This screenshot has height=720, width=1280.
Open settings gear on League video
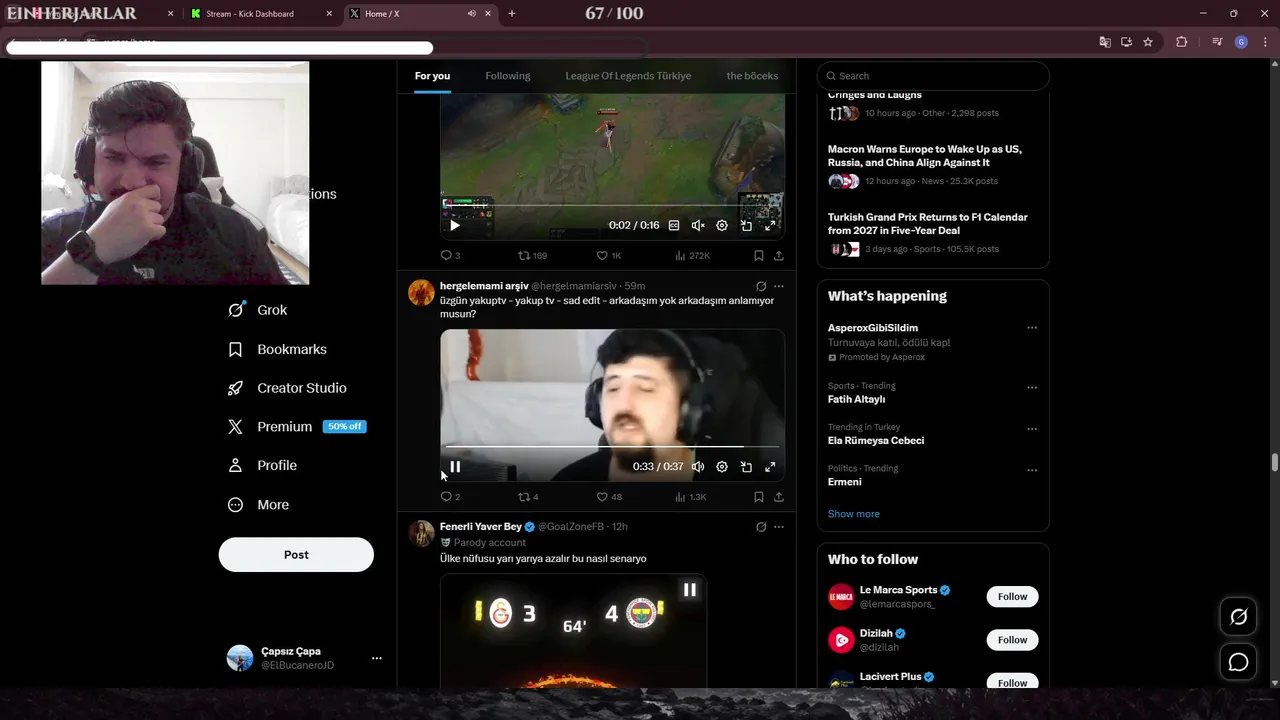(x=722, y=226)
